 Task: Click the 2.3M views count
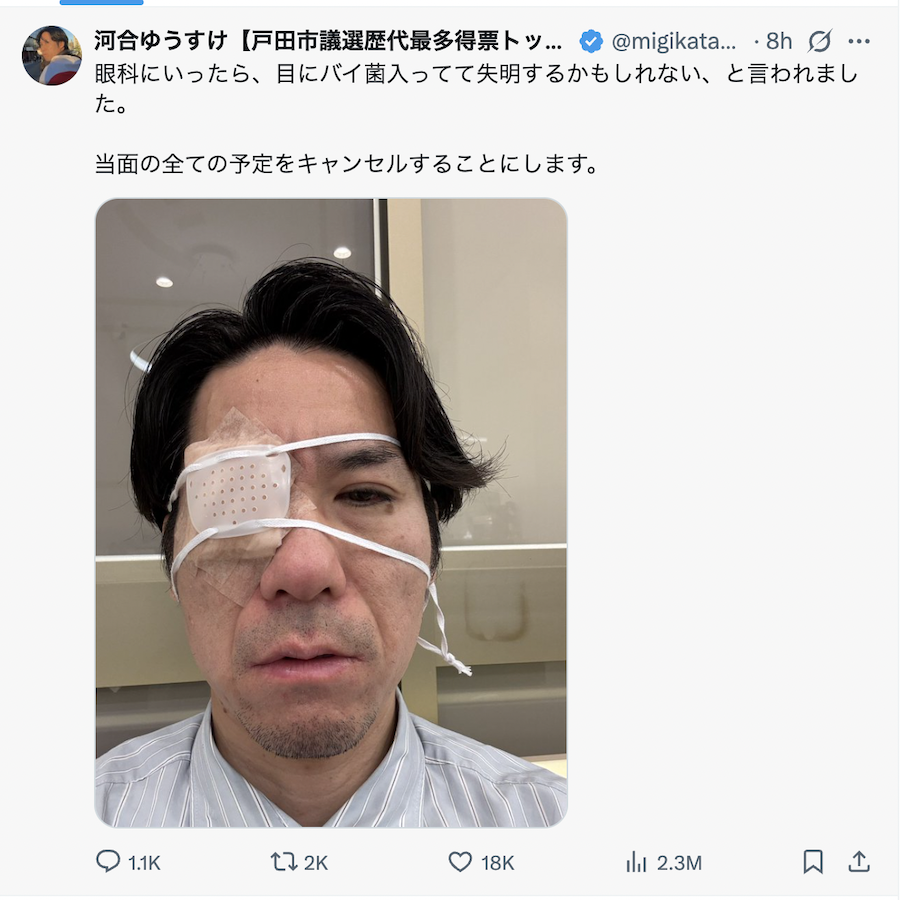click(x=679, y=863)
